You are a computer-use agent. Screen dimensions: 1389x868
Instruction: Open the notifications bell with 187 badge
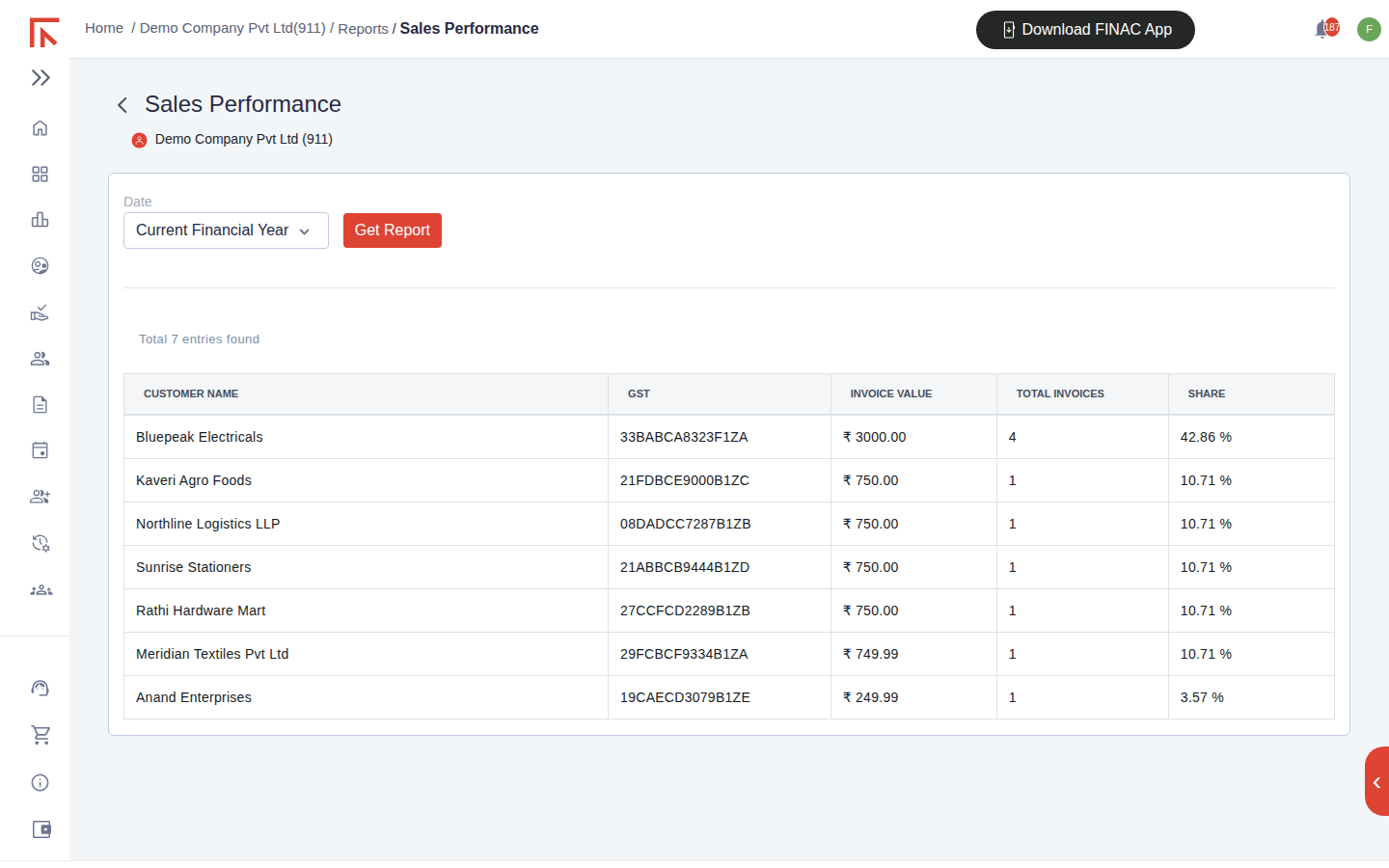(x=1326, y=29)
